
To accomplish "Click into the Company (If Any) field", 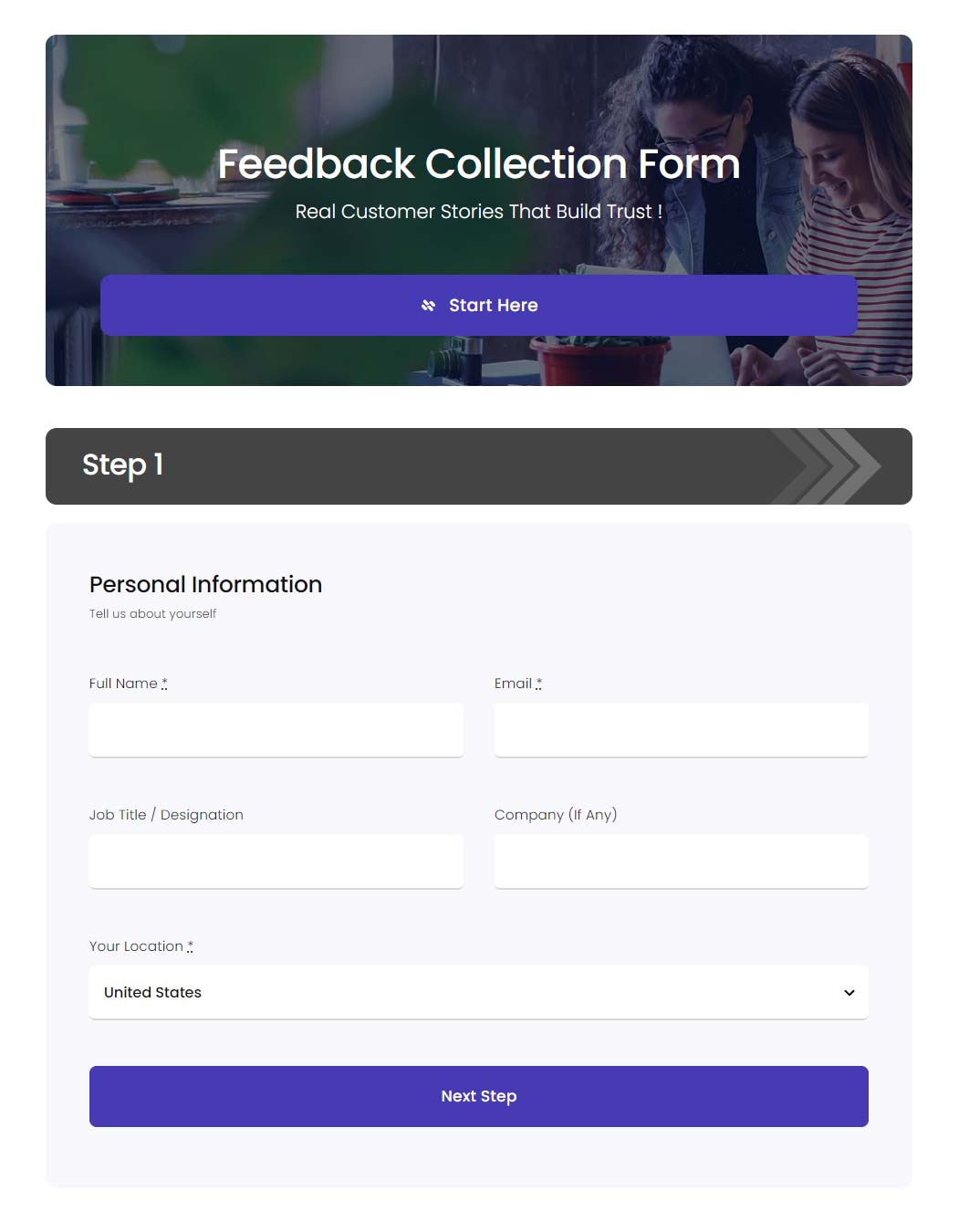I will click(x=681, y=861).
